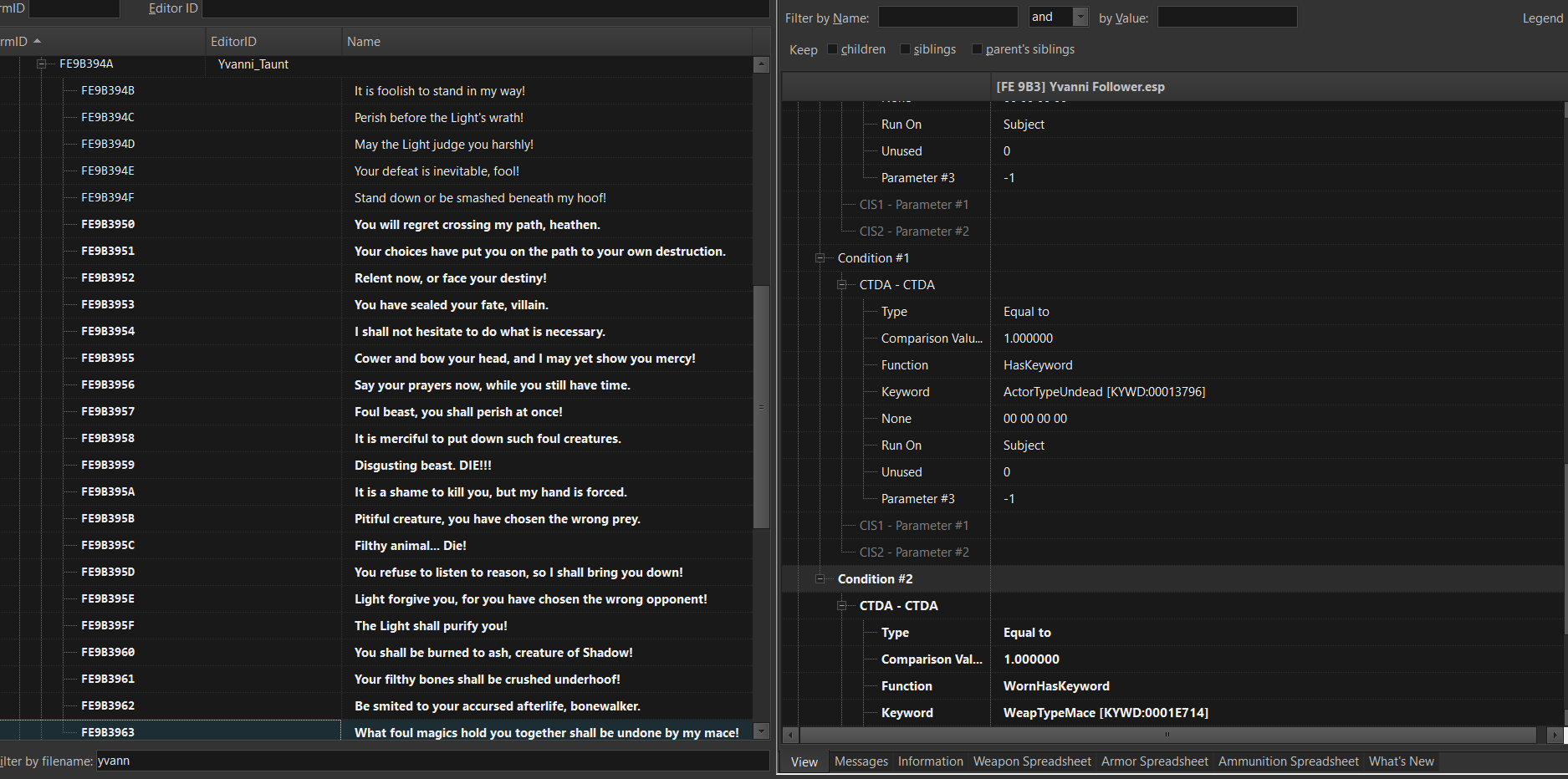Click the record list vertical scrollbar thumb
Image resolution: width=1568 pixels, height=779 pixels.
[x=761, y=407]
